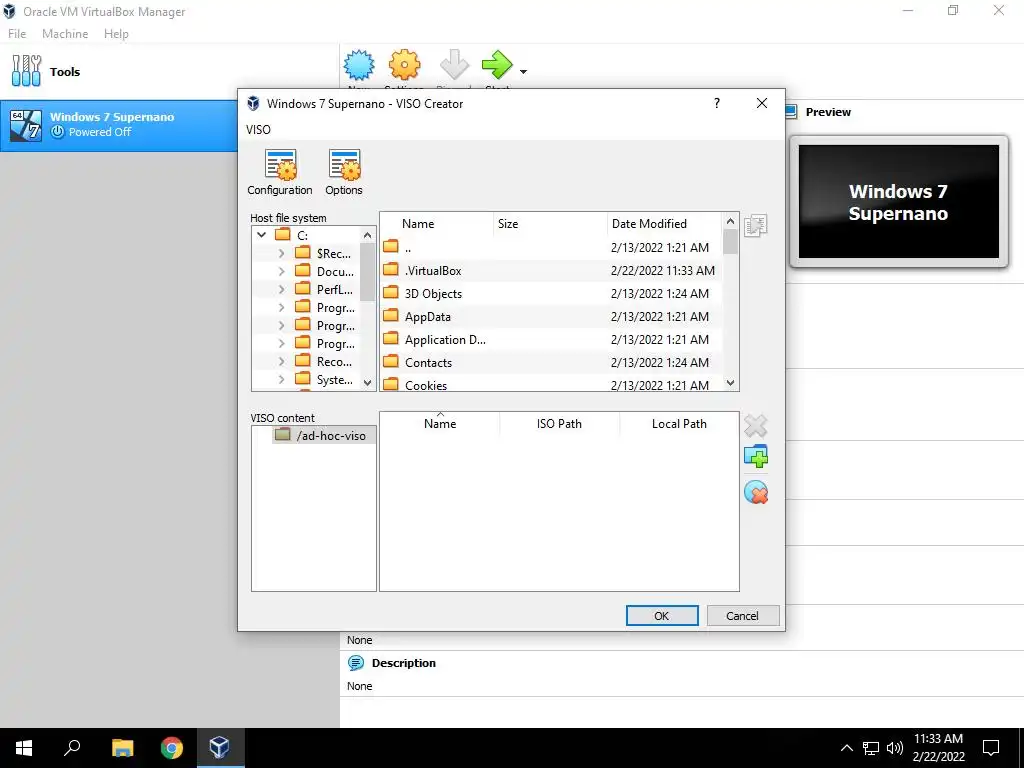Click the remove selected VISO items icon
This screenshot has height=768, width=1024.
point(756,426)
